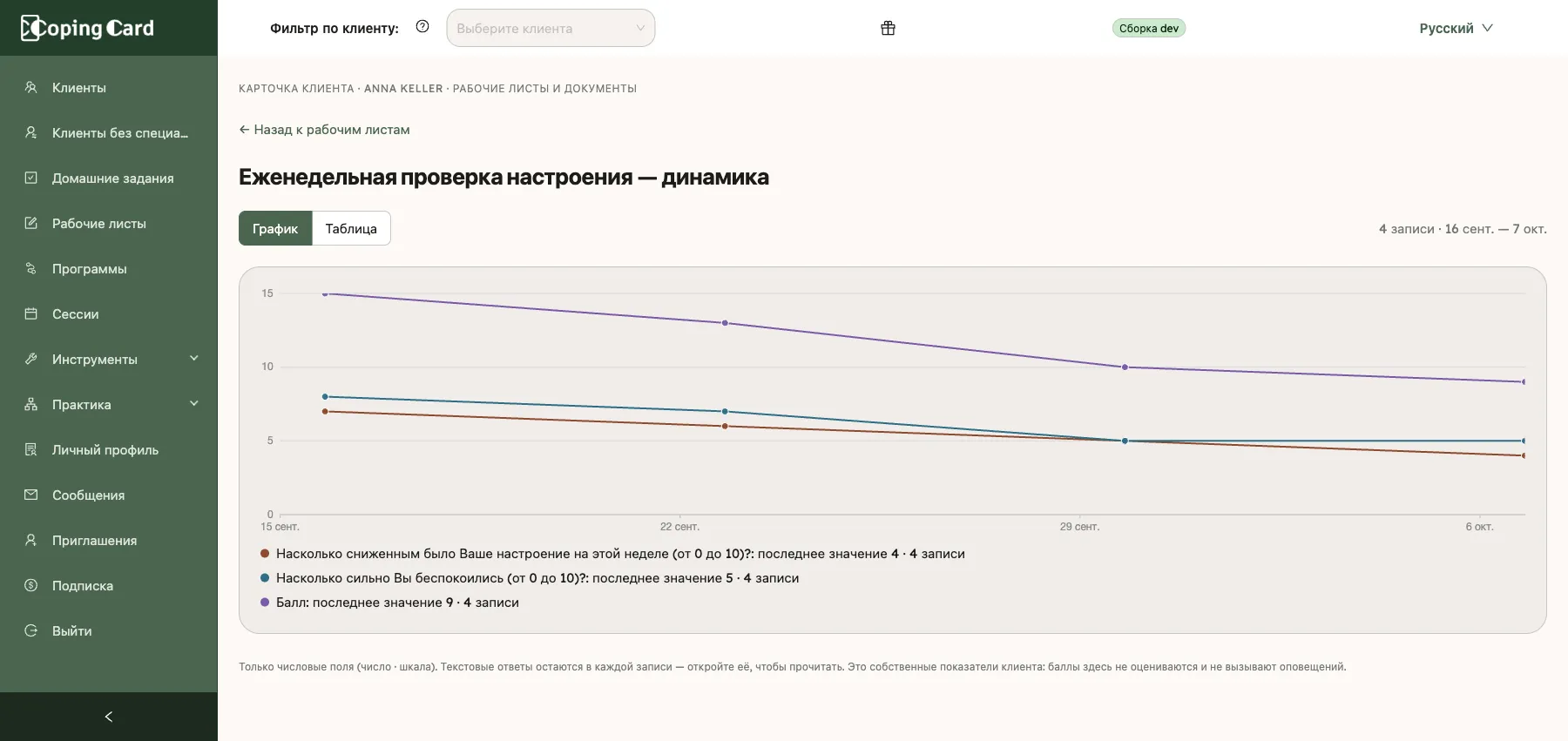Click the Домашние задания checklist icon

(31, 178)
